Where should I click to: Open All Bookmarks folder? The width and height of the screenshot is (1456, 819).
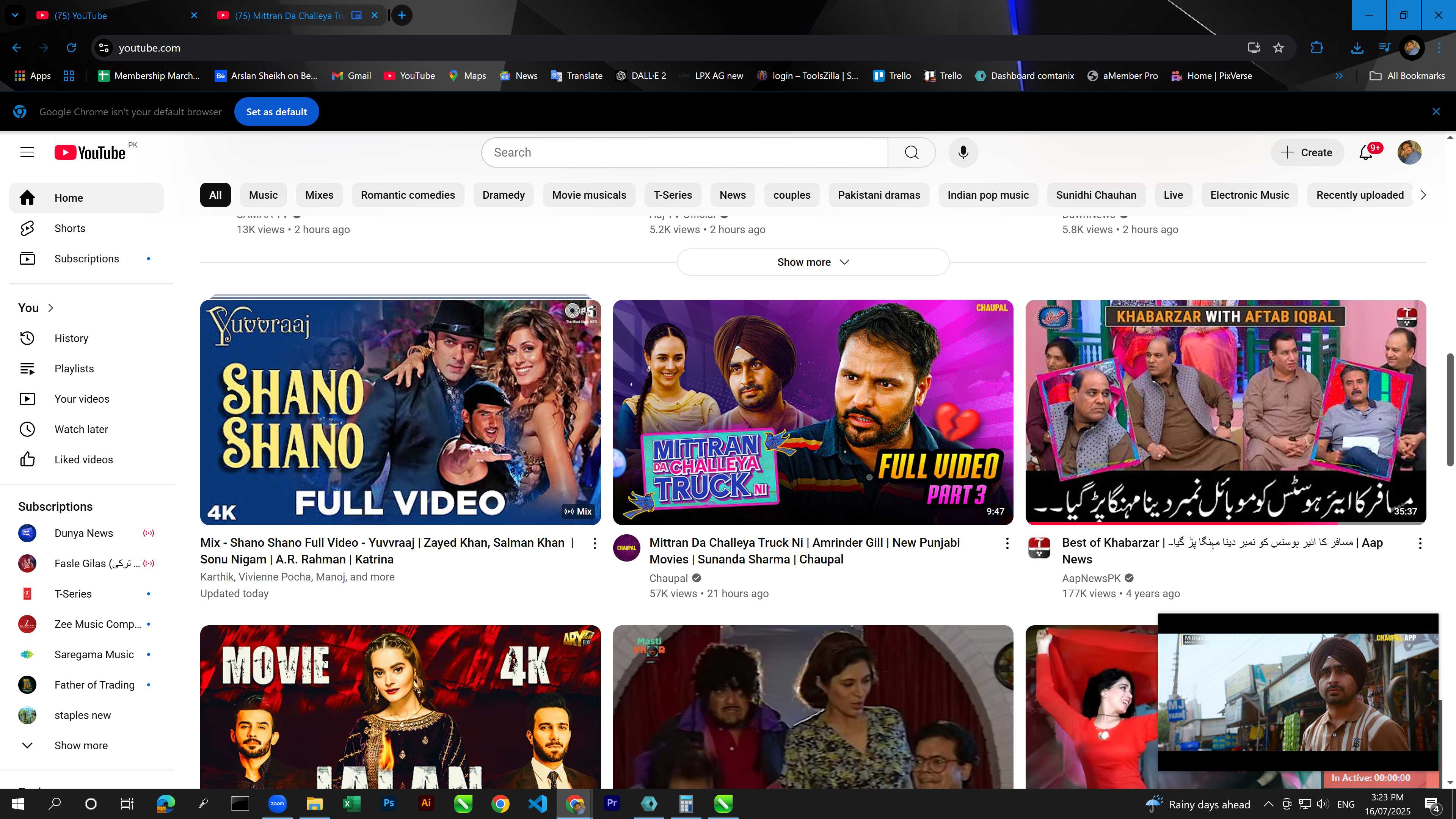tap(1407, 76)
